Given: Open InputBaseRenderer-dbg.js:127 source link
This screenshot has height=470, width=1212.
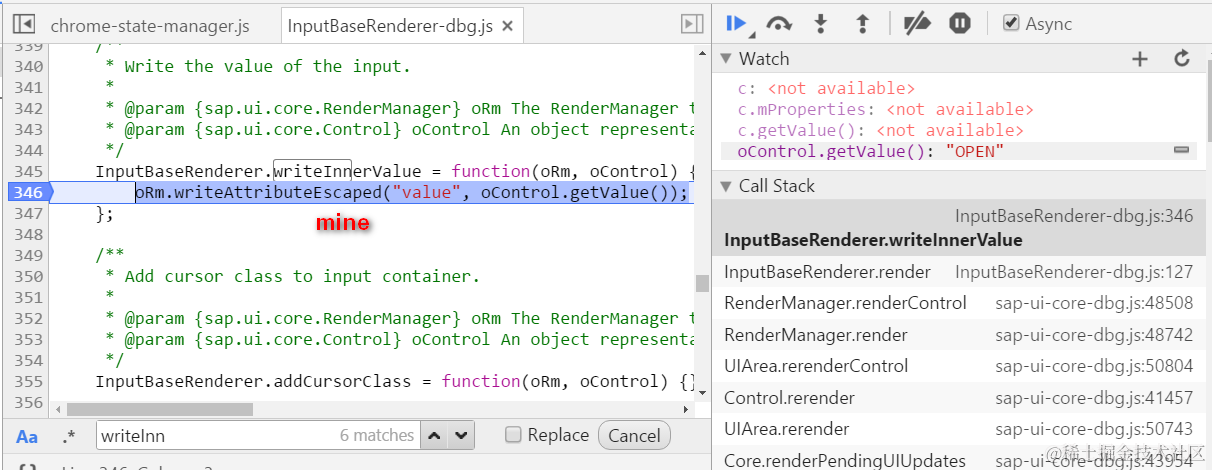Looking at the screenshot, I should [1074, 272].
